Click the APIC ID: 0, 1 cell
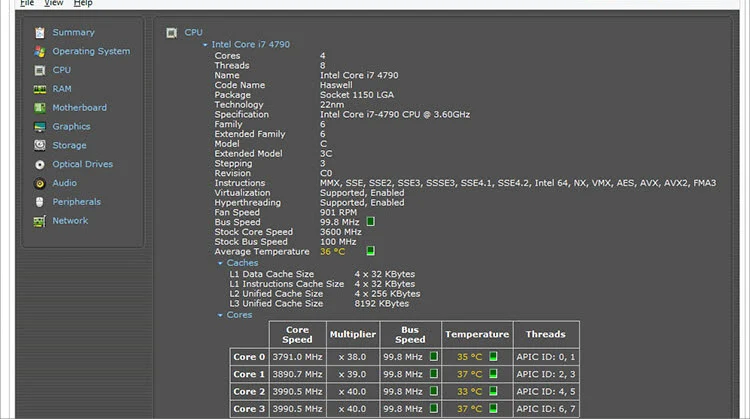Viewport: 750px width, 419px height. coord(546,357)
